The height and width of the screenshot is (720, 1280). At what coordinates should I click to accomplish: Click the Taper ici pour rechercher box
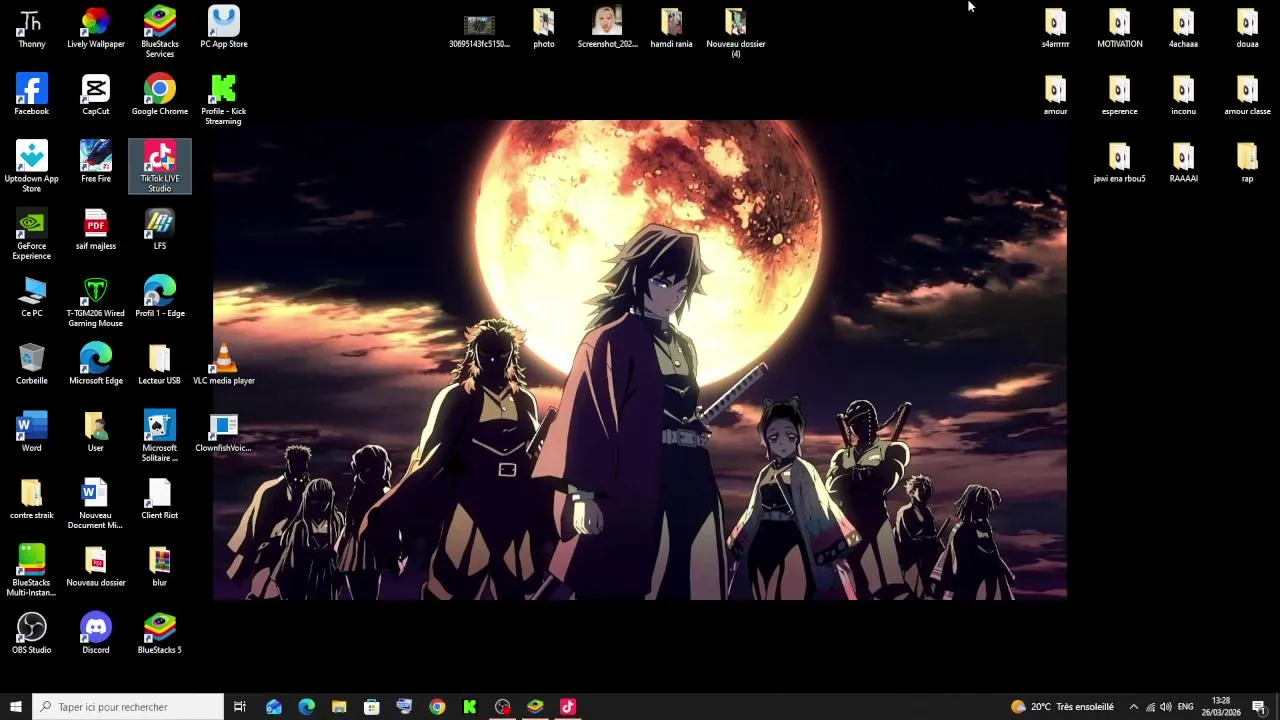click(x=128, y=707)
